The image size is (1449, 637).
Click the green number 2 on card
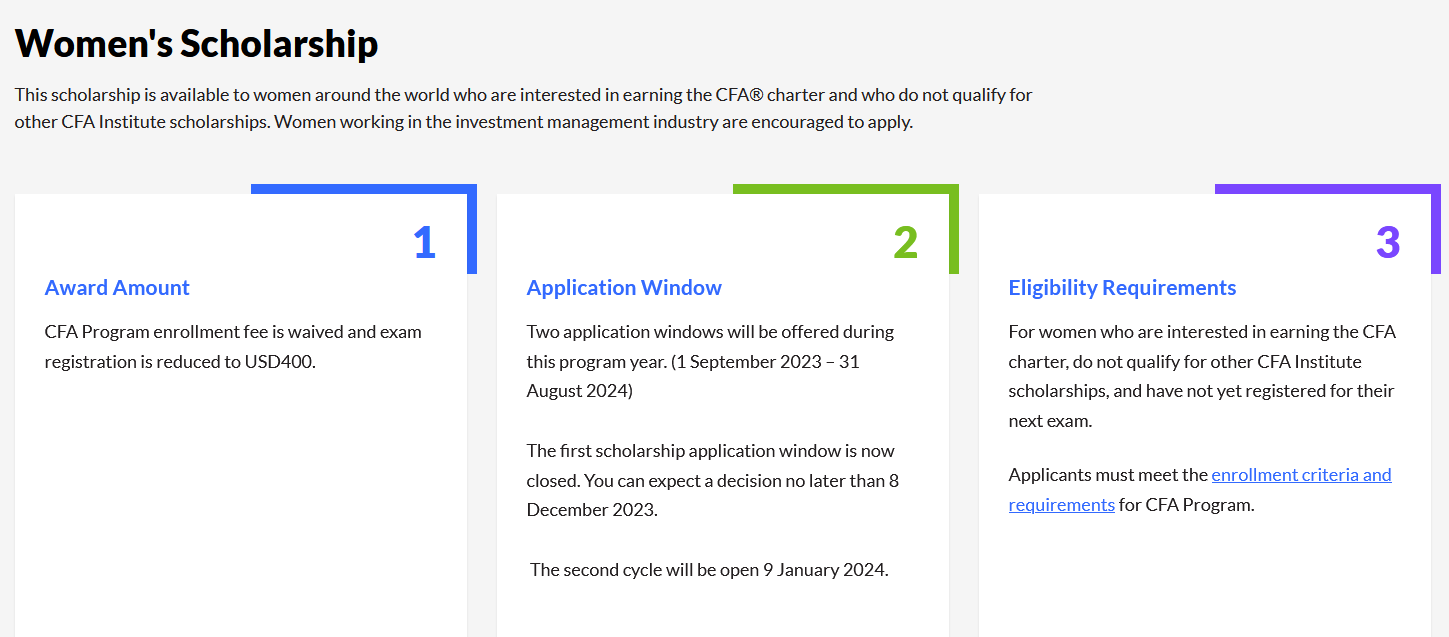pos(906,242)
